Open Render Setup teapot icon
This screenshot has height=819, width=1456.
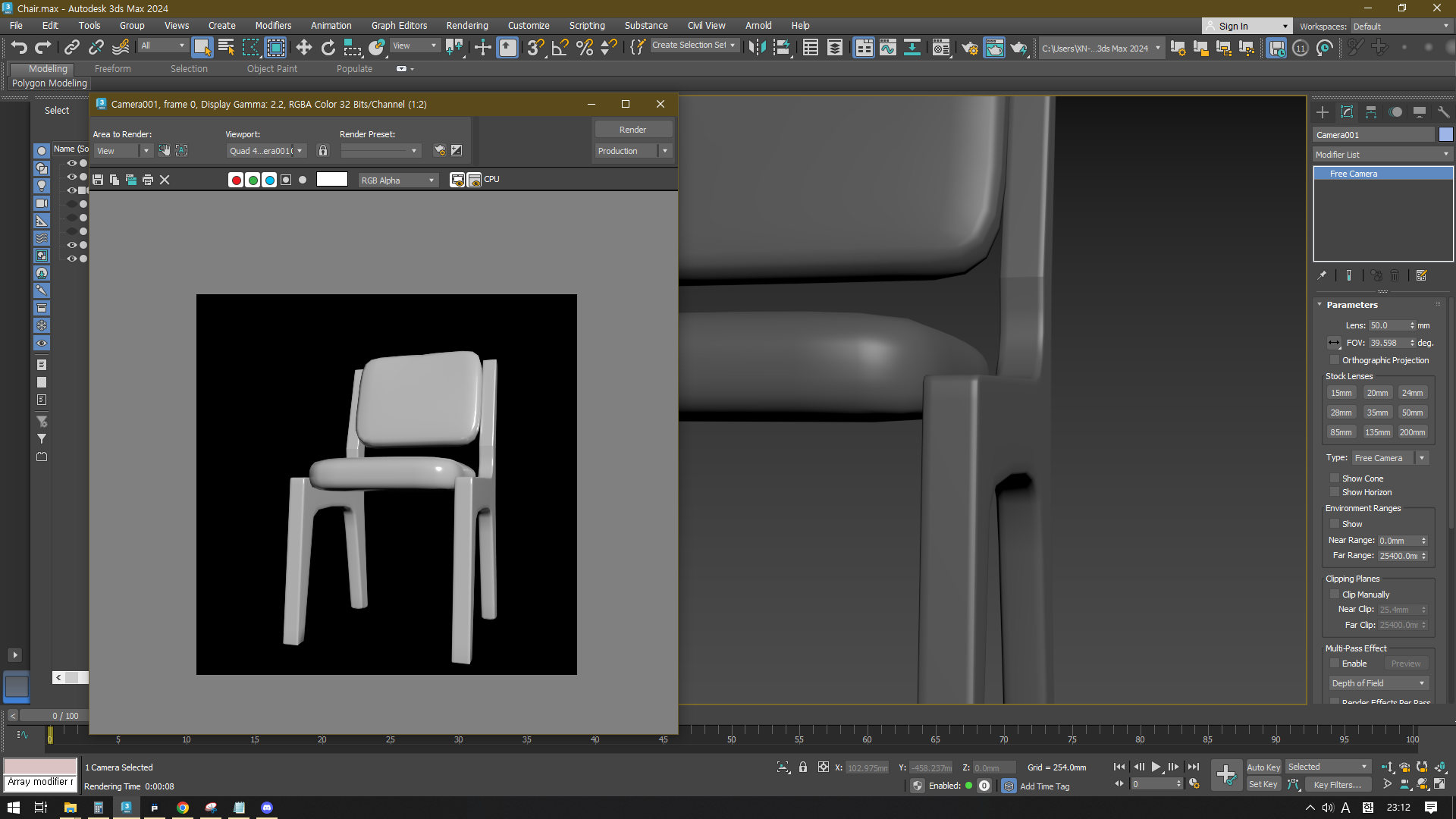point(970,48)
